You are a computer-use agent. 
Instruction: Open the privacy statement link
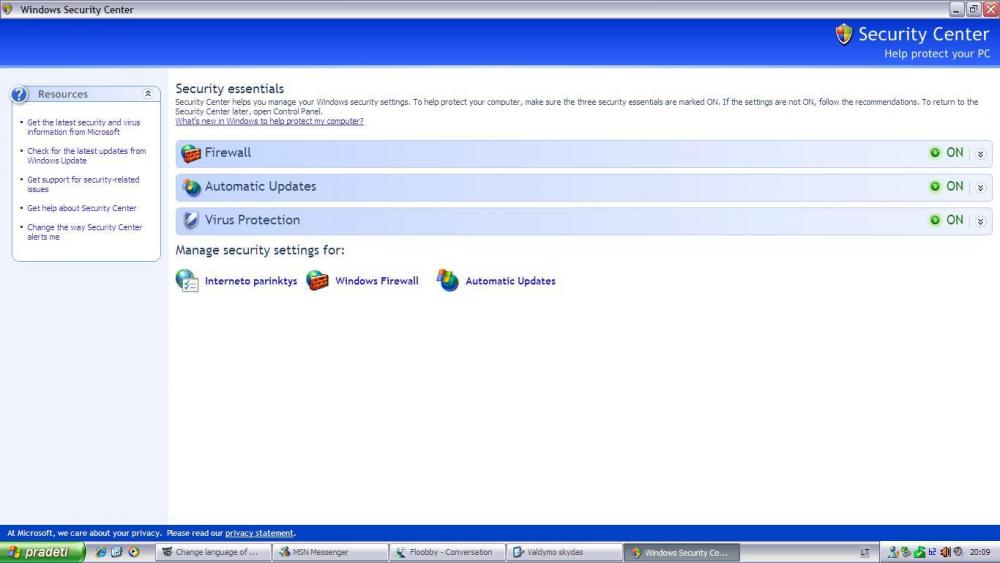tap(259, 533)
